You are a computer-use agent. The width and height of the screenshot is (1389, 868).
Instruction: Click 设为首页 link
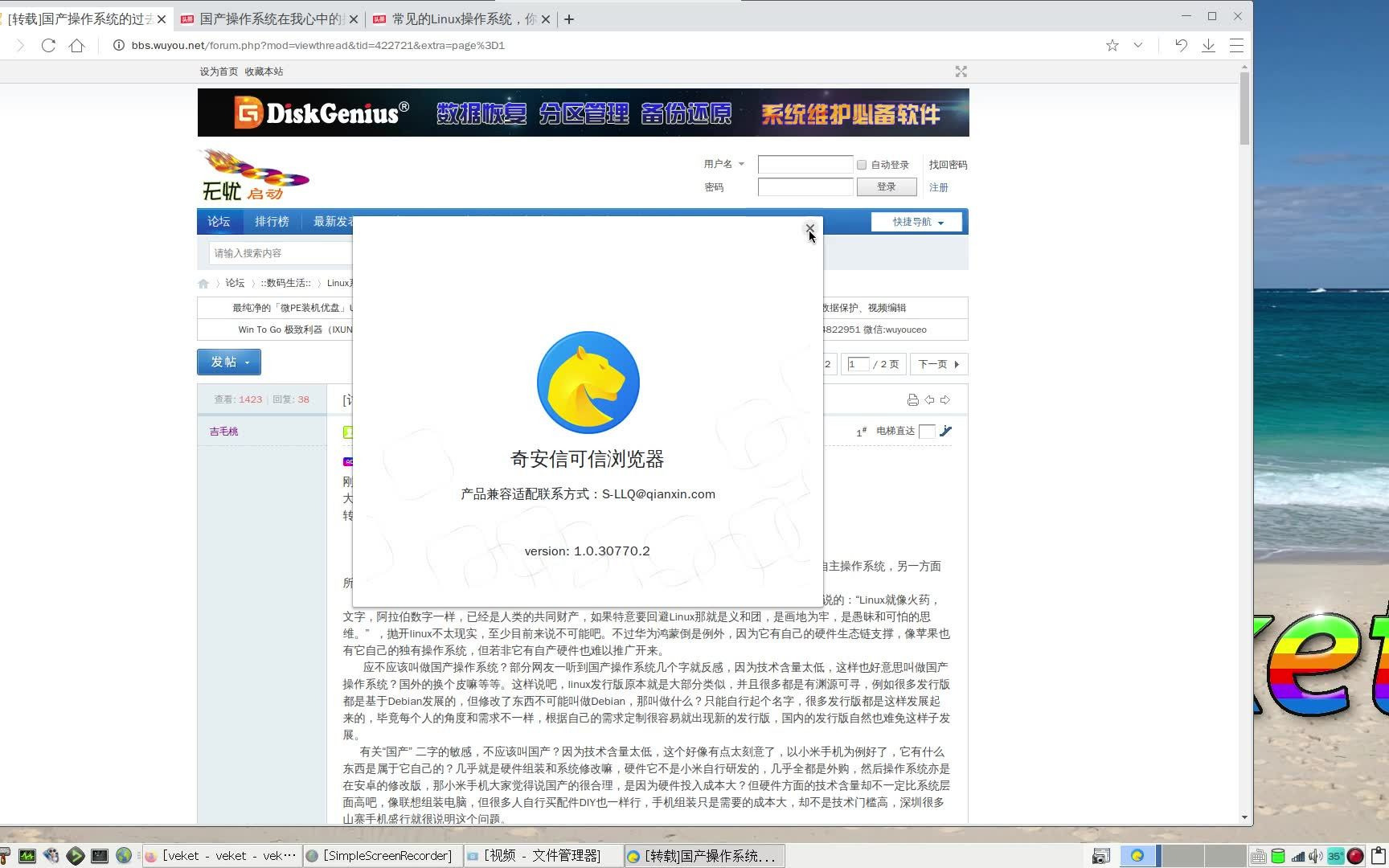coord(219,72)
